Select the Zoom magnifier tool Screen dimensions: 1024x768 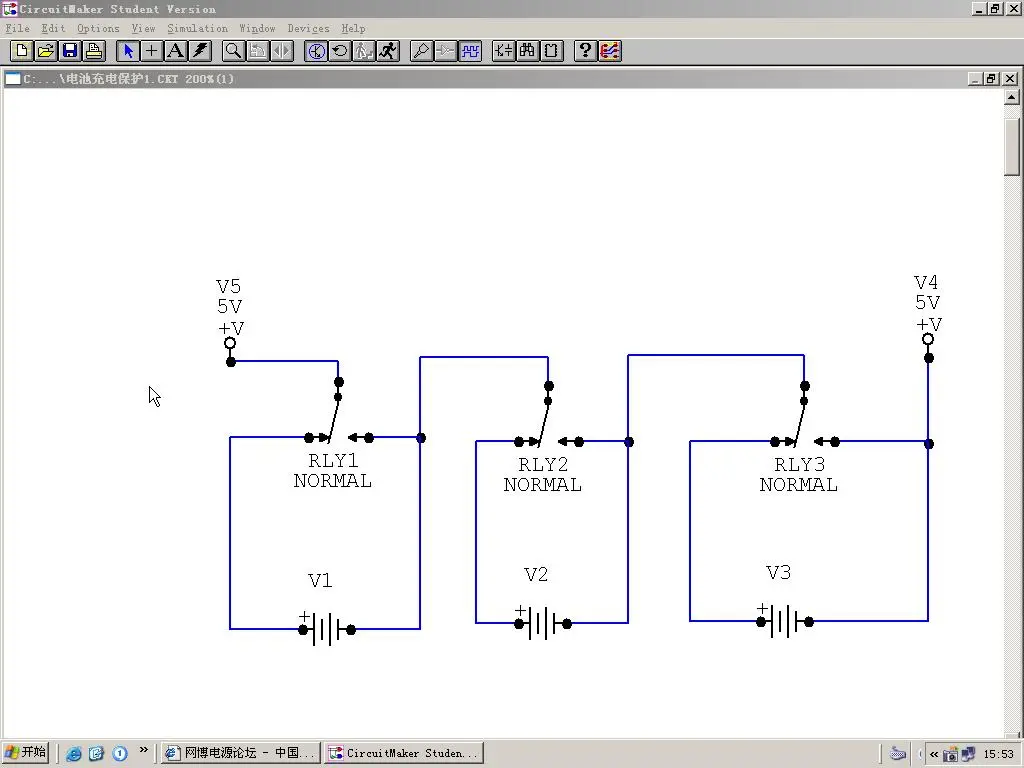click(233, 51)
